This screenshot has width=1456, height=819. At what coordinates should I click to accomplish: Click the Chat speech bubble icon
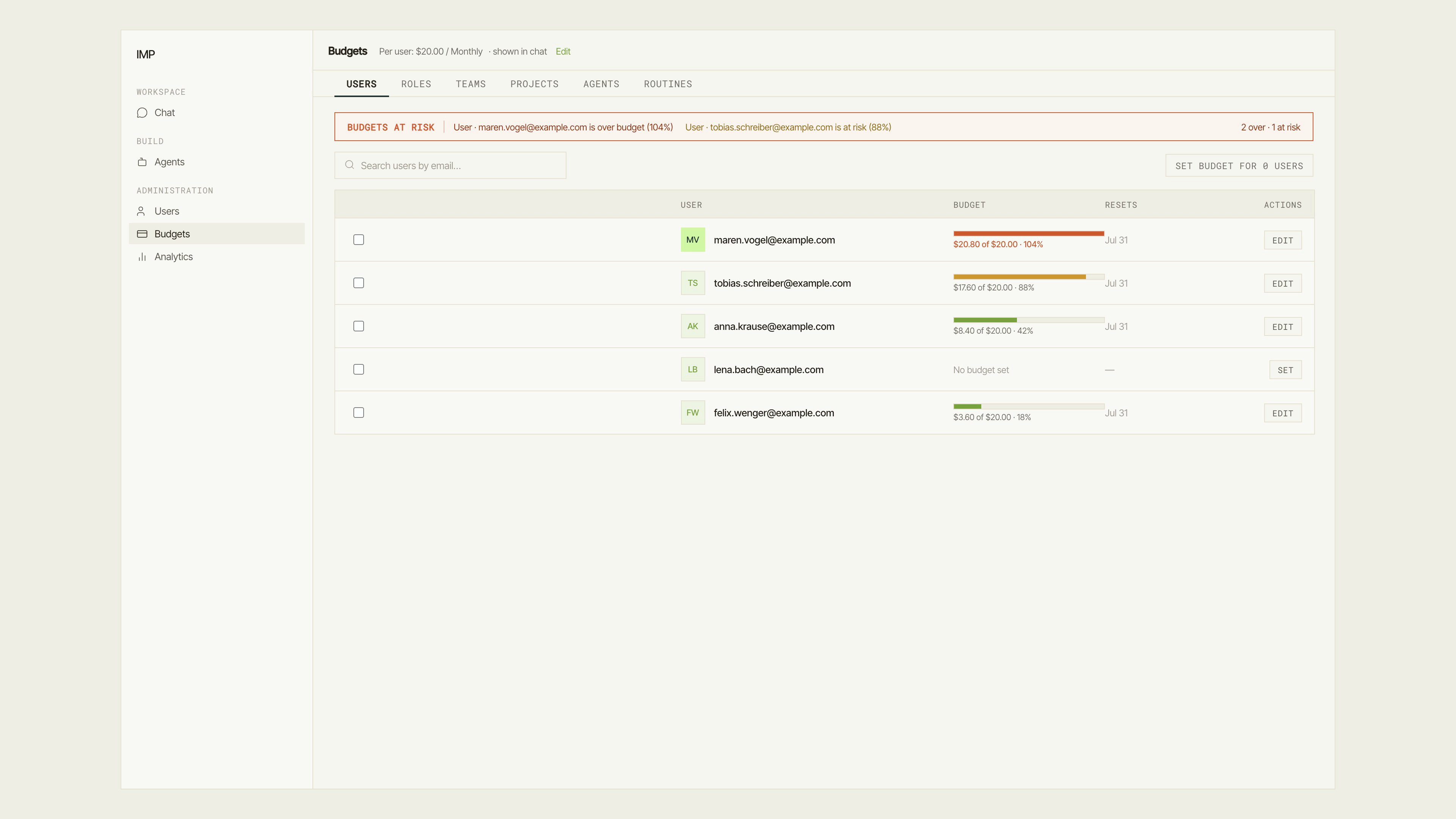click(x=142, y=113)
